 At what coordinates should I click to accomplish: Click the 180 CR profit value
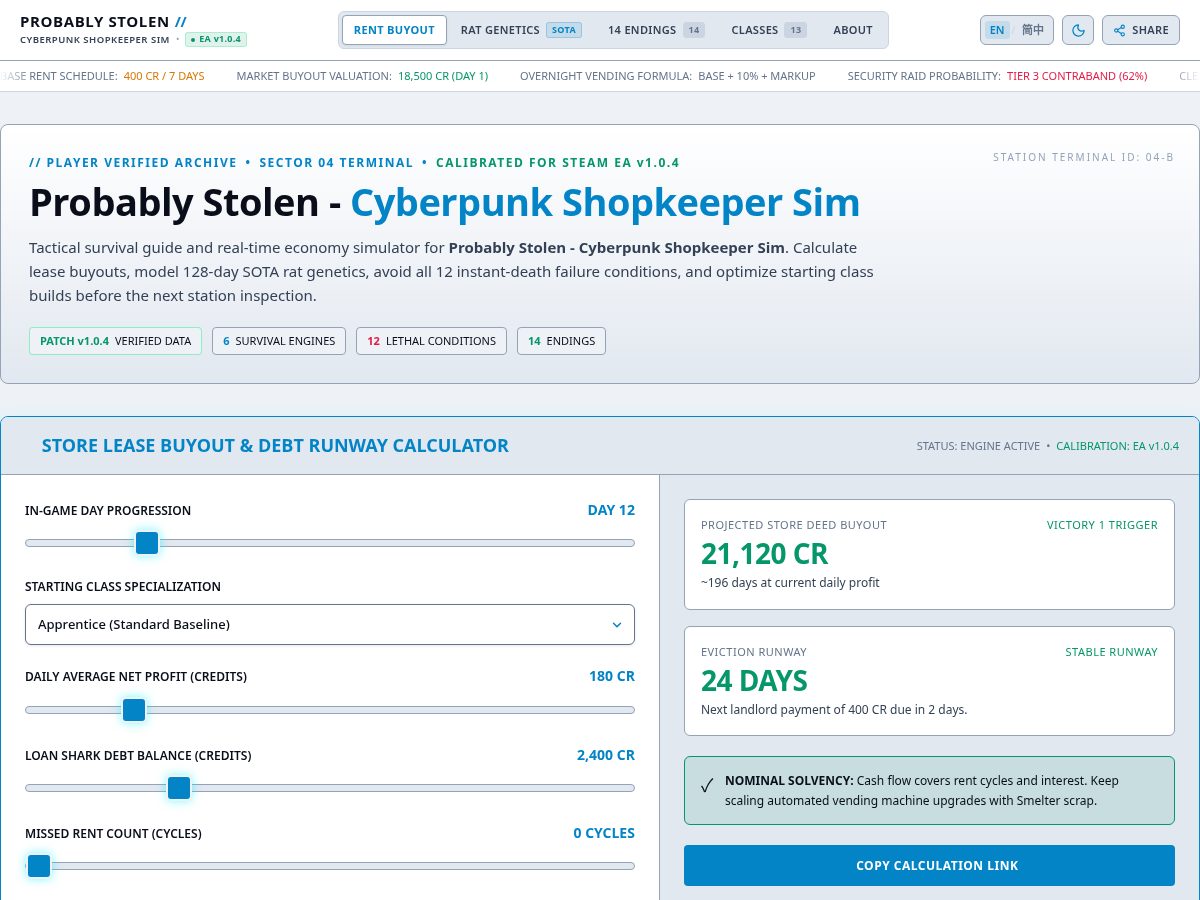[612, 676]
